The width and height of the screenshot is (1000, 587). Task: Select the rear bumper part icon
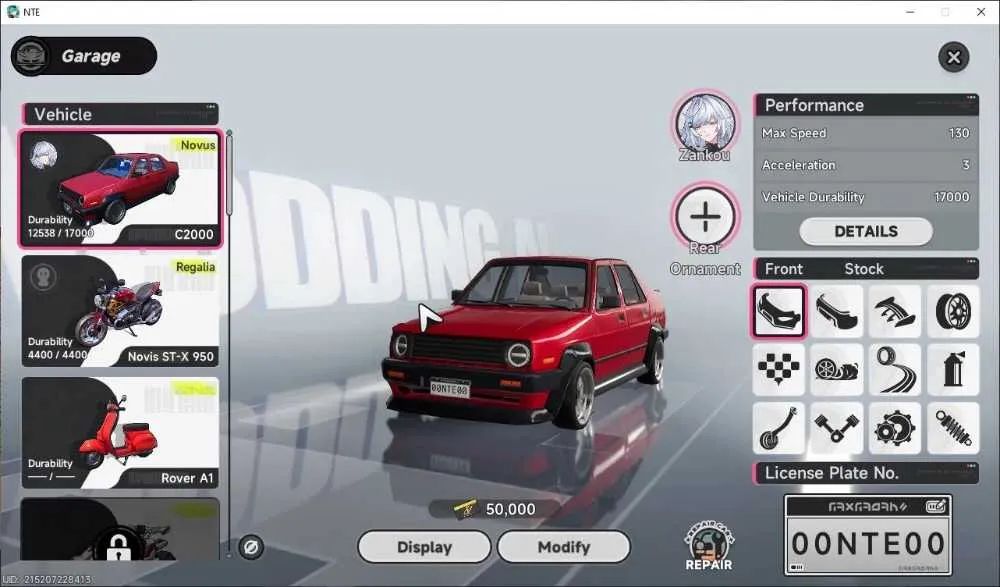click(x=837, y=311)
